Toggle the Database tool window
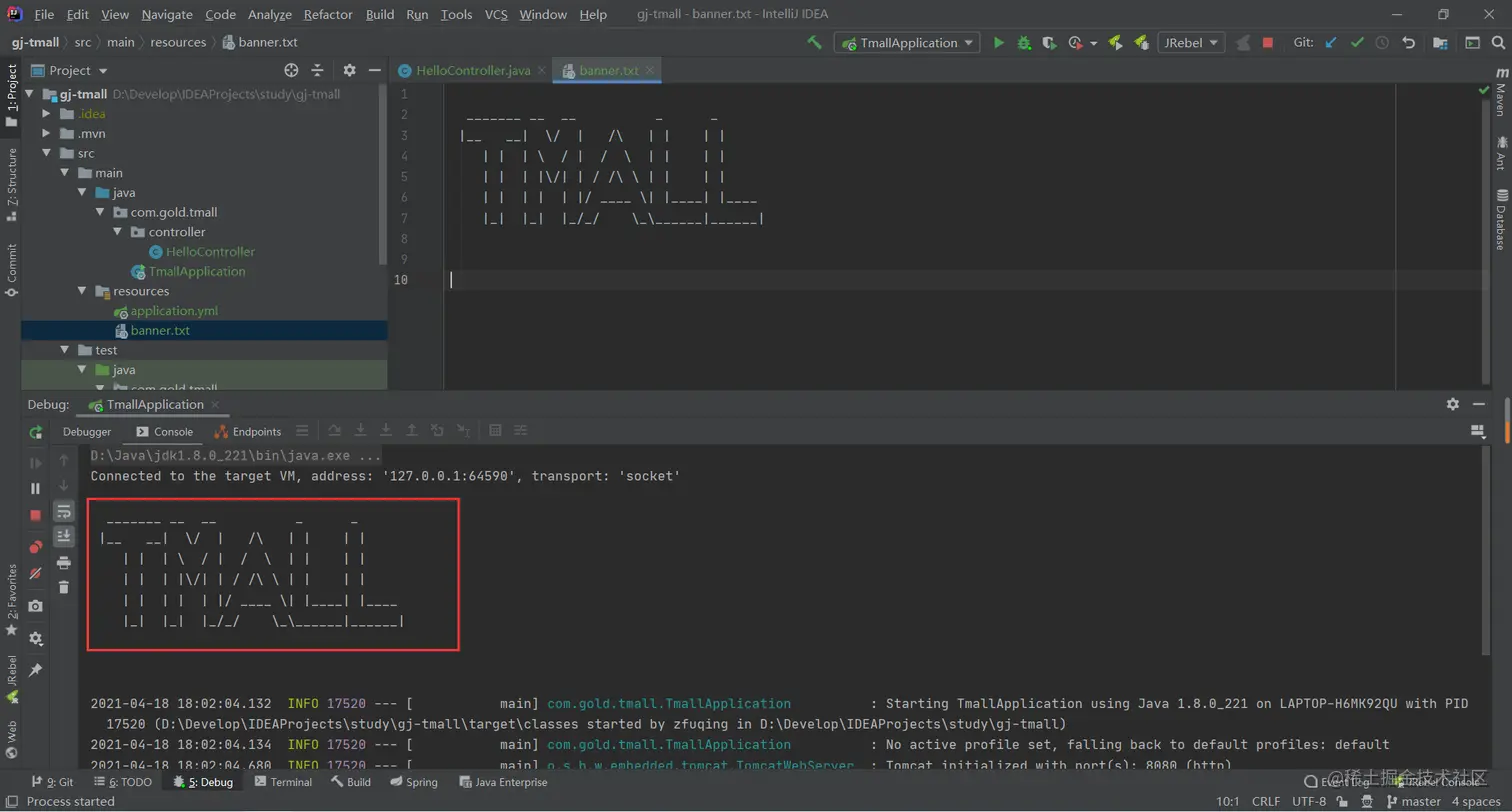This screenshot has width=1512, height=812. (x=1500, y=220)
